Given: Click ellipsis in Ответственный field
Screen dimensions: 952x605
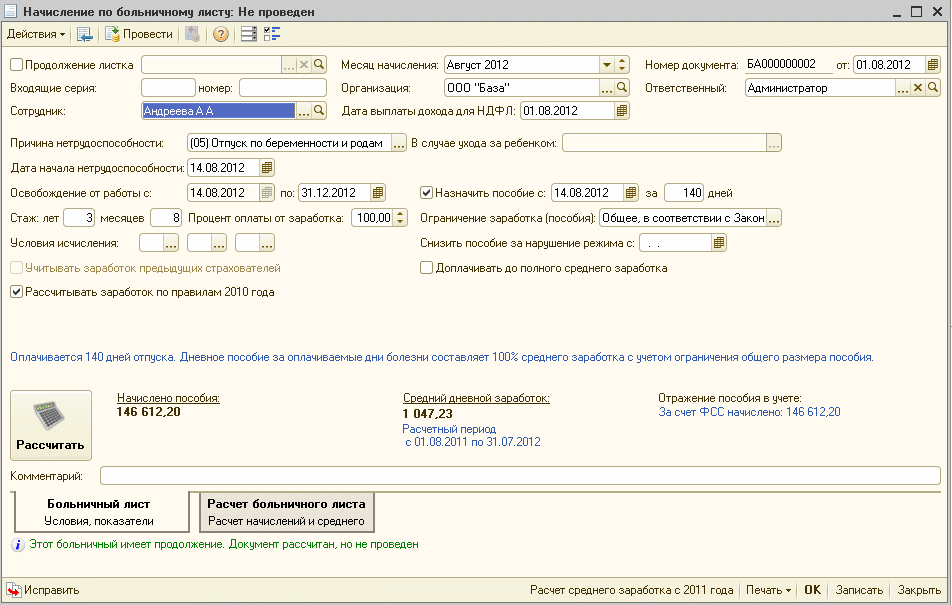Looking at the screenshot, I should (x=903, y=88).
